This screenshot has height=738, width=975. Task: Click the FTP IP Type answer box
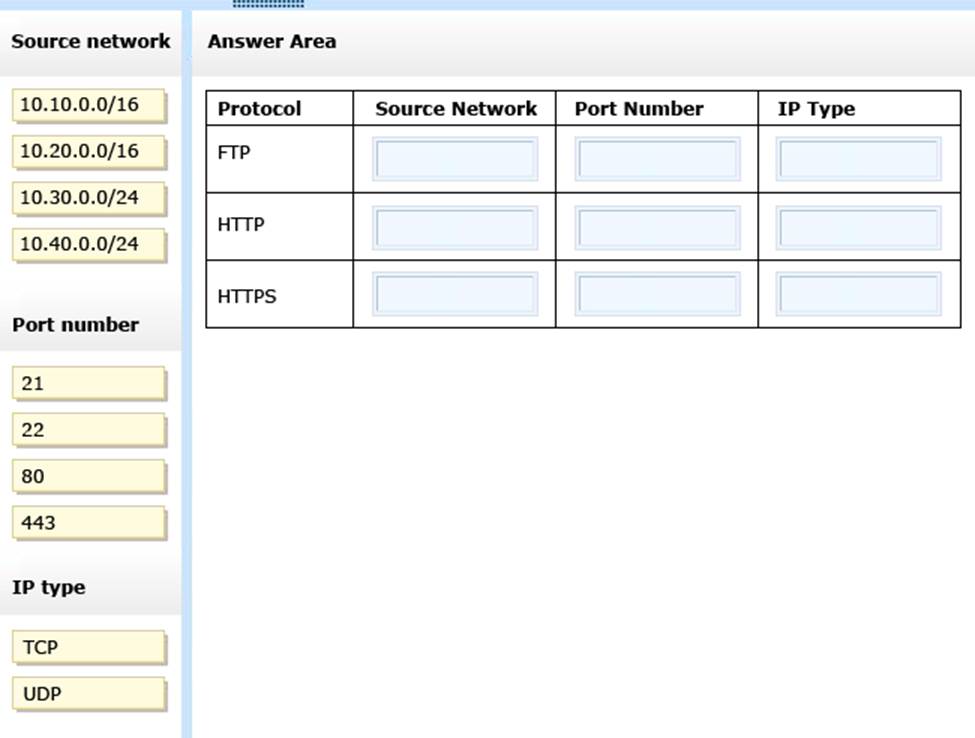click(x=859, y=159)
